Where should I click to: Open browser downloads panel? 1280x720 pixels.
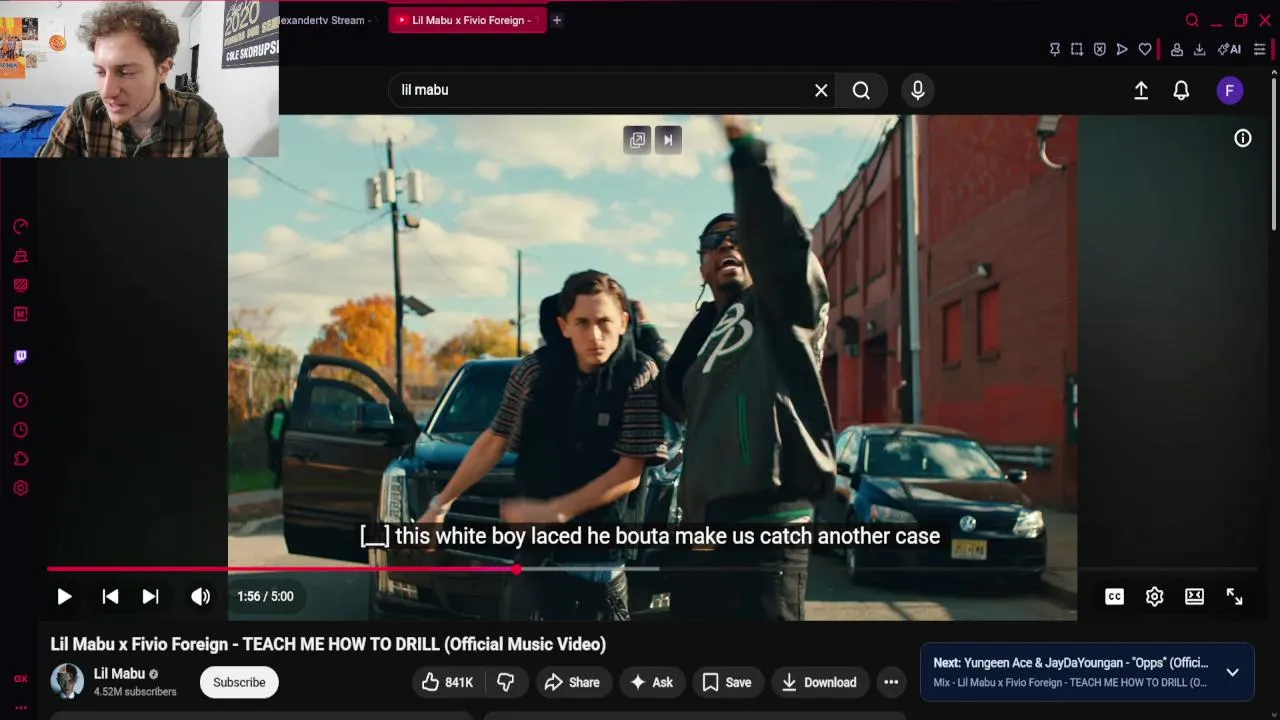[x=1199, y=49]
